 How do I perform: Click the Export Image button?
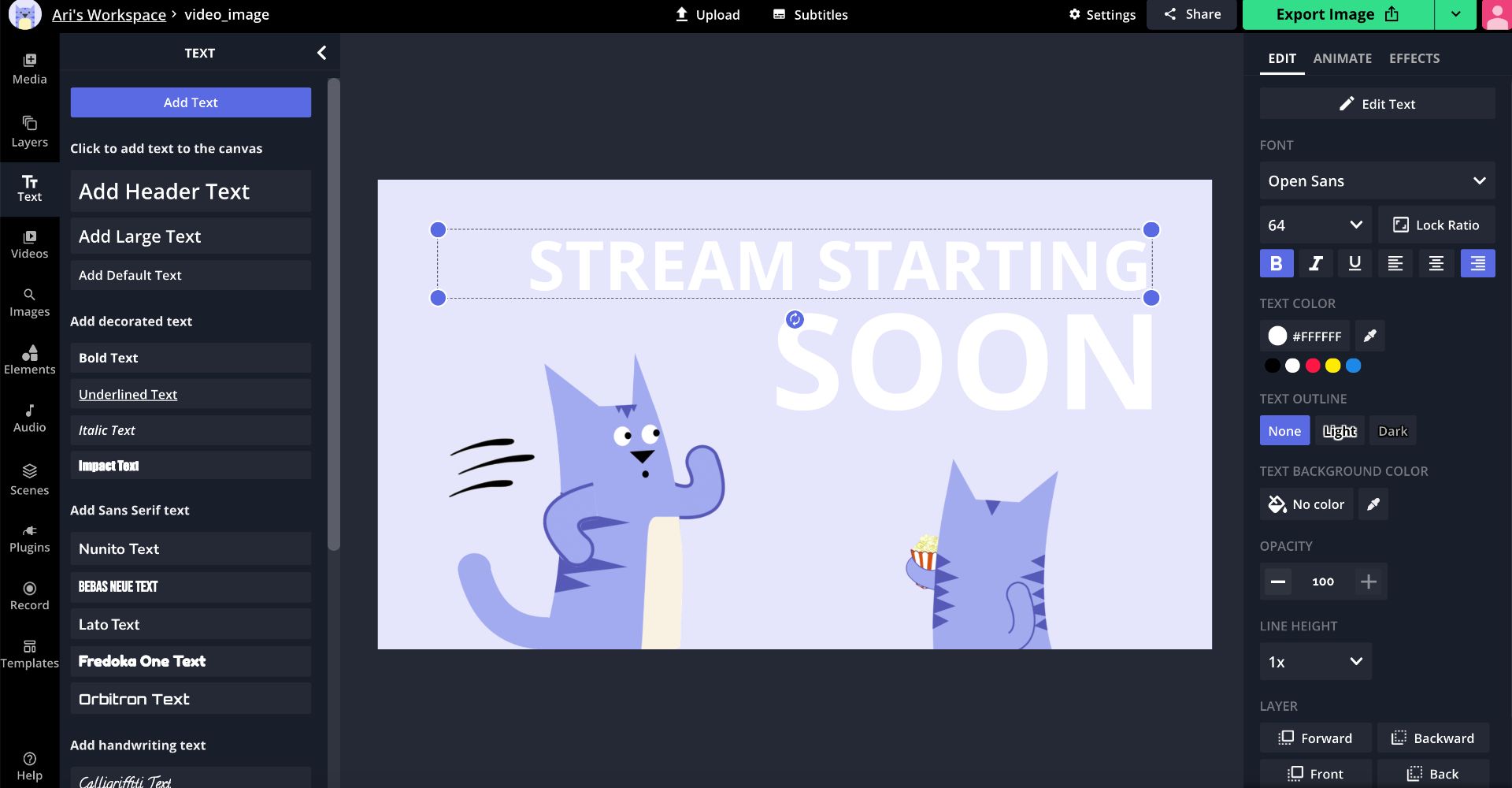click(1336, 15)
